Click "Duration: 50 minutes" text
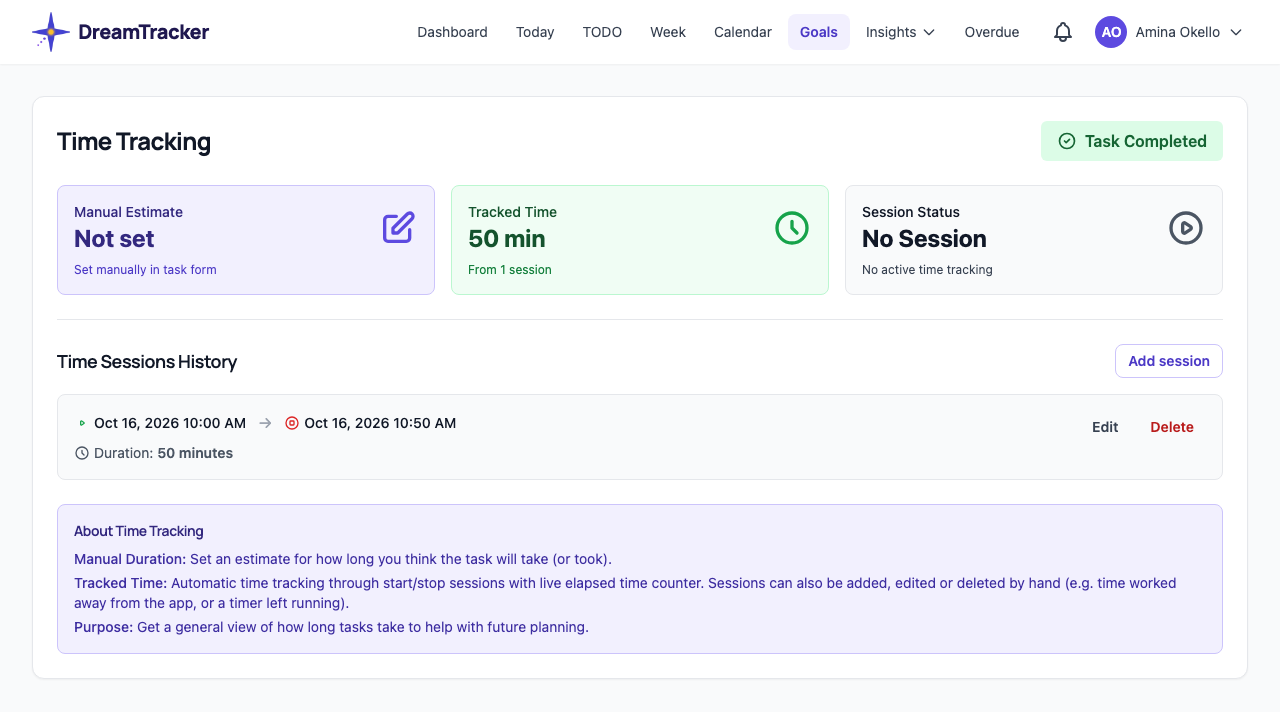 163,453
